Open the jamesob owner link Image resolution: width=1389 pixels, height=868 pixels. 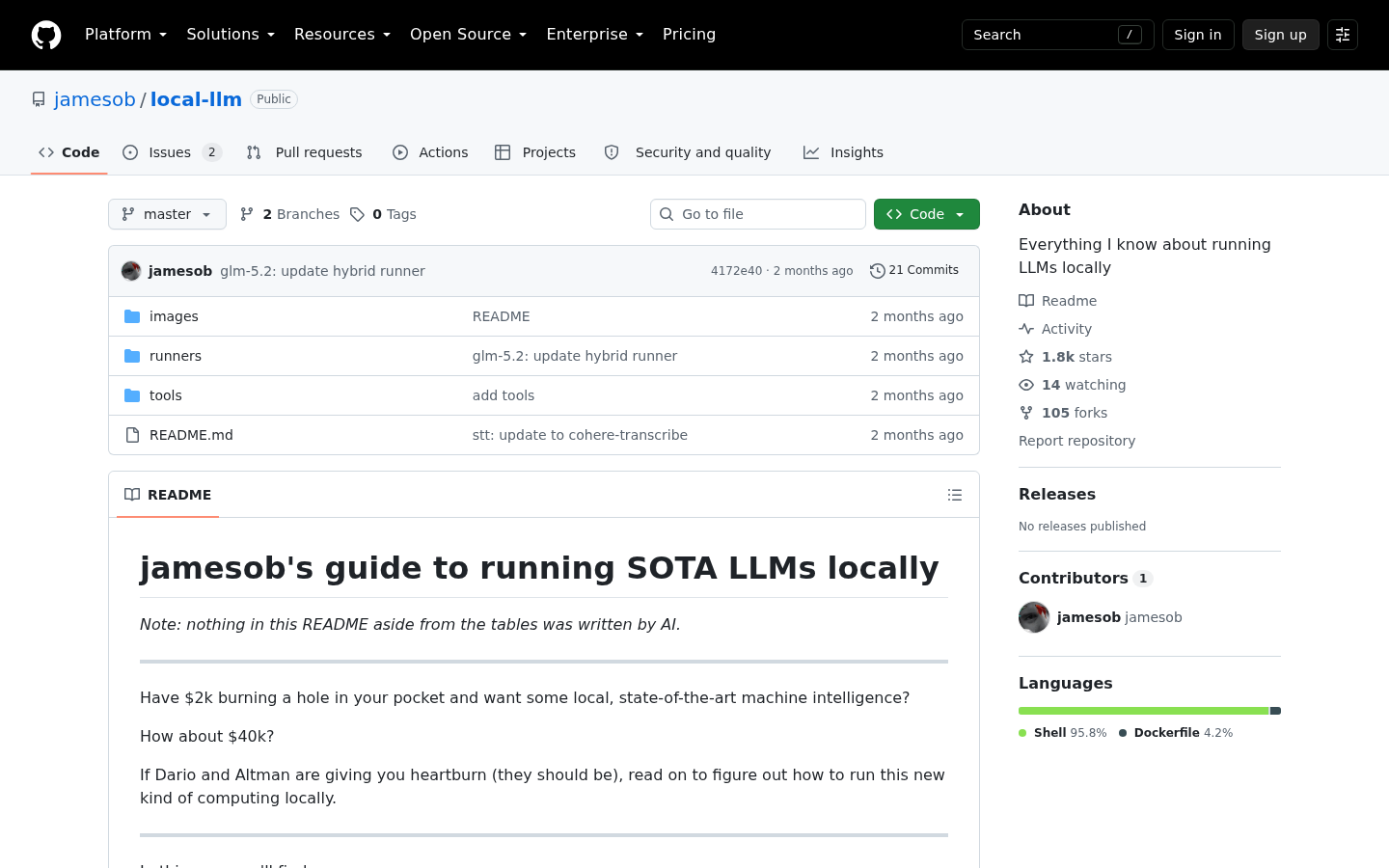95,99
